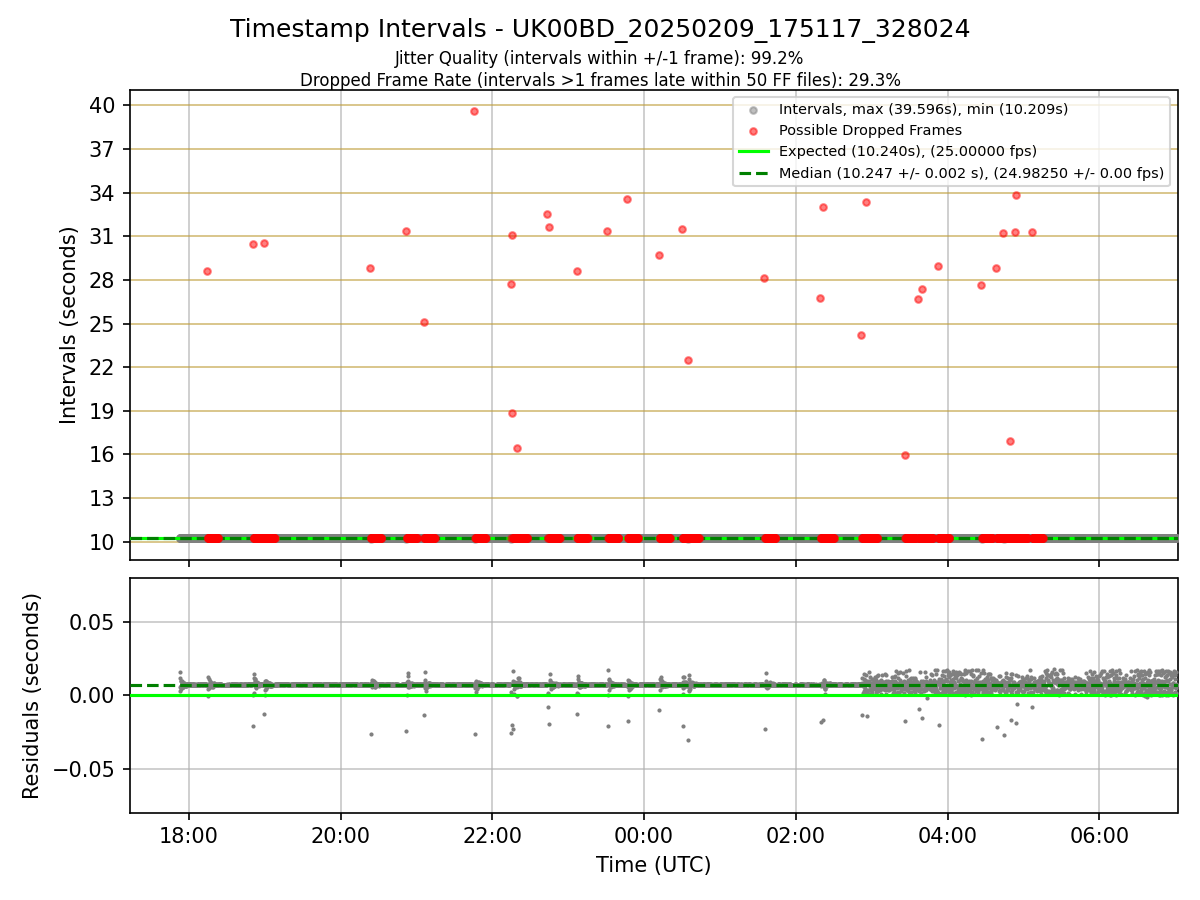
Task: Click the plot title with UK00BD_20250209_175117_328024
Action: [600, 29]
